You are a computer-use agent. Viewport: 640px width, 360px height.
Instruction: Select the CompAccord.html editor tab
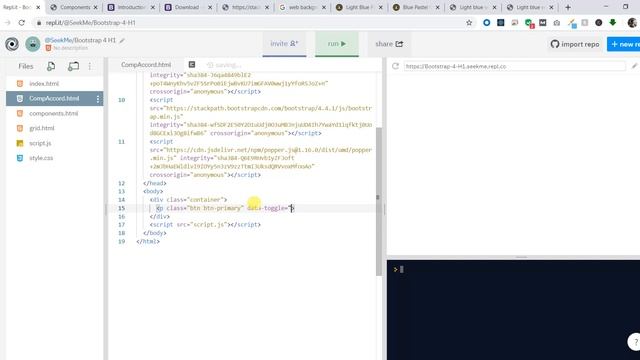[x=146, y=64]
